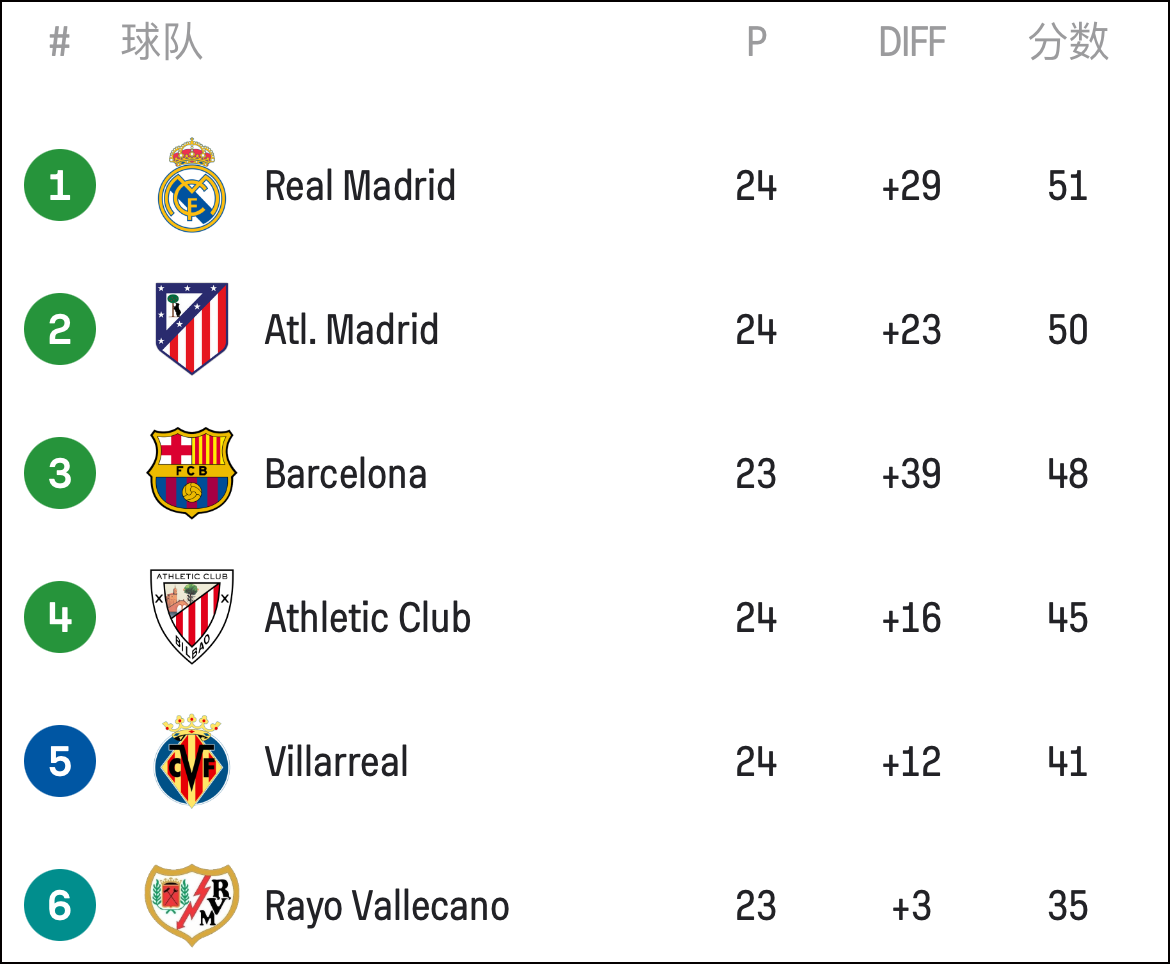Viewport: 1170px width, 964px height.
Task: Click Atl. Madrid's 50 points value
Action: pyautogui.click(x=1068, y=330)
